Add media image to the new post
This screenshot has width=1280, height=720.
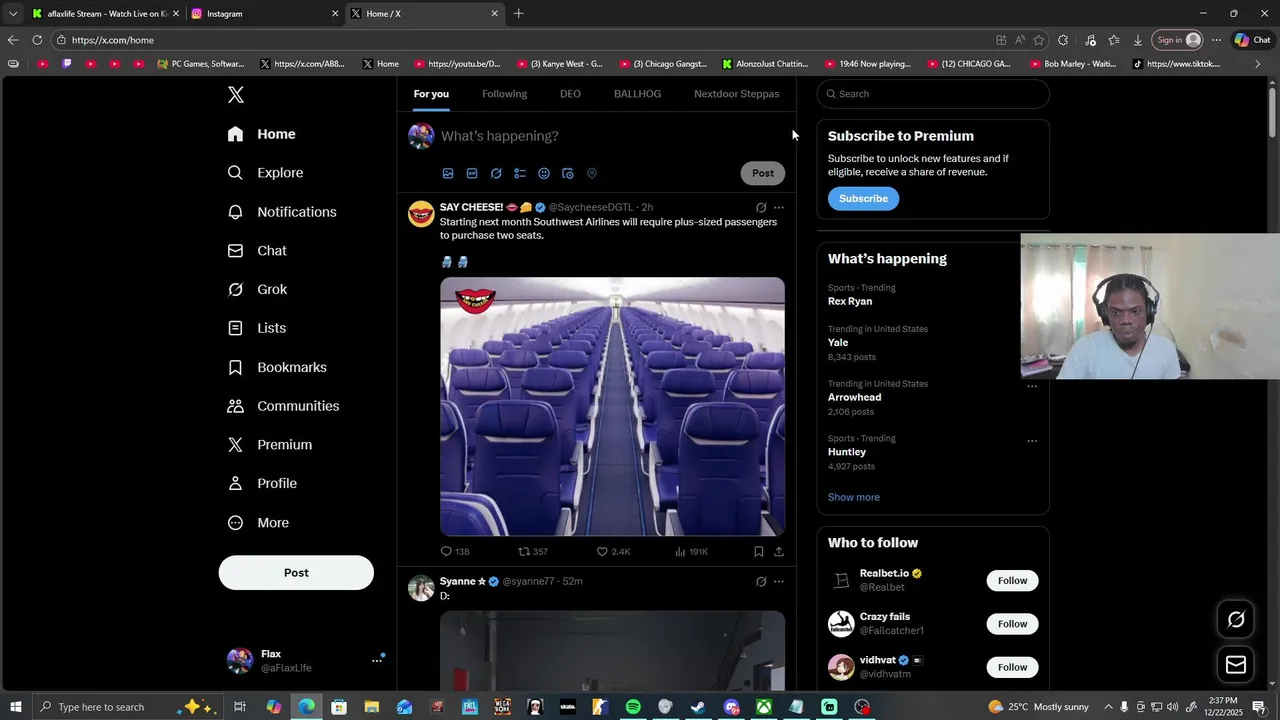click(x=448, y=173)
